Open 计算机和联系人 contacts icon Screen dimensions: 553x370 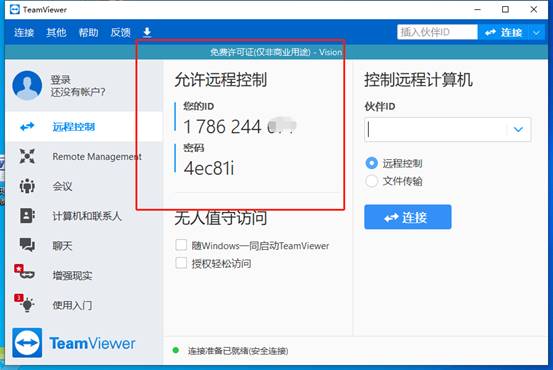pyautogui.click(x=27, y=216)
